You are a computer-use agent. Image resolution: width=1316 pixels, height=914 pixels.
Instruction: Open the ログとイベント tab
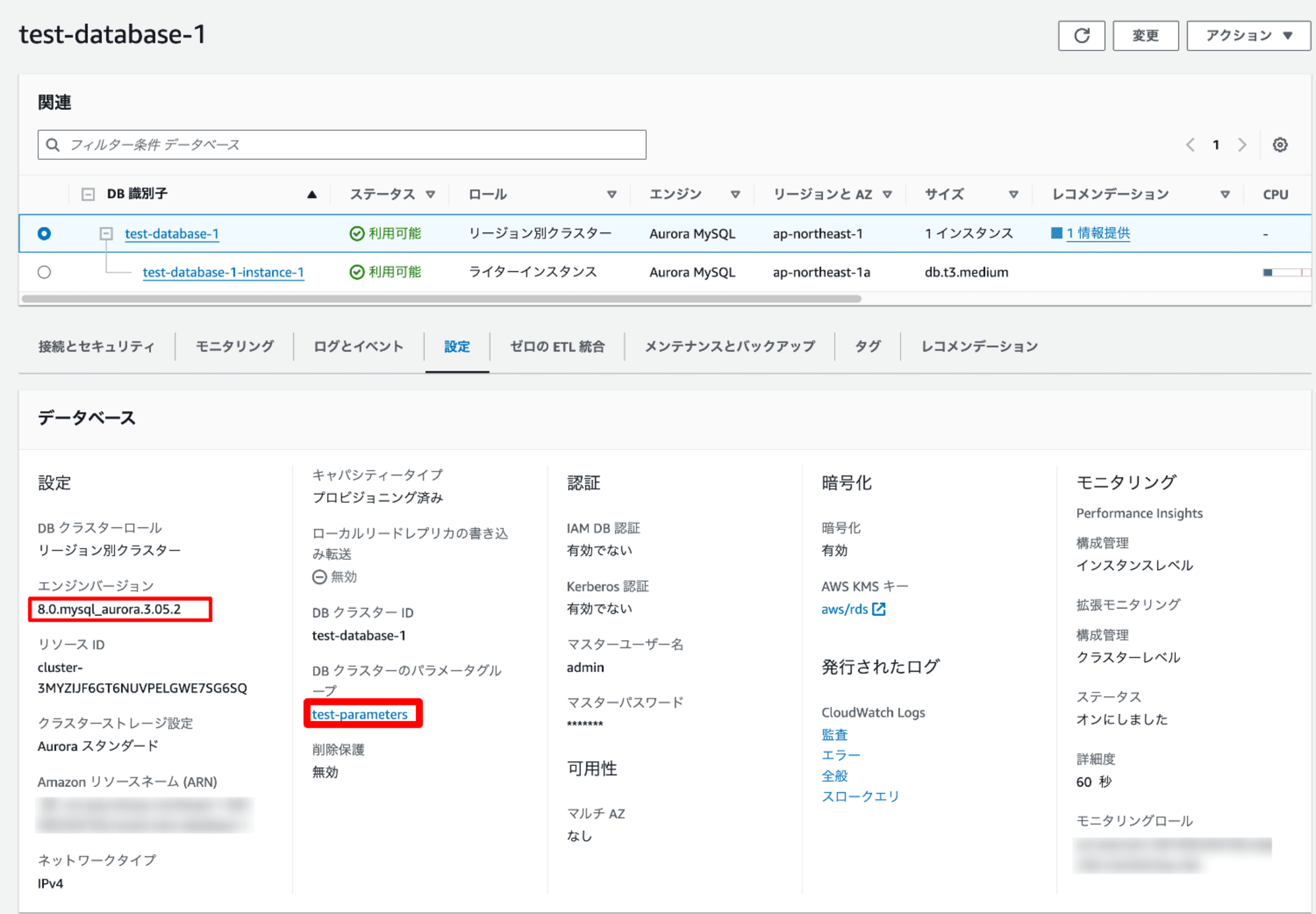point(359,347)
